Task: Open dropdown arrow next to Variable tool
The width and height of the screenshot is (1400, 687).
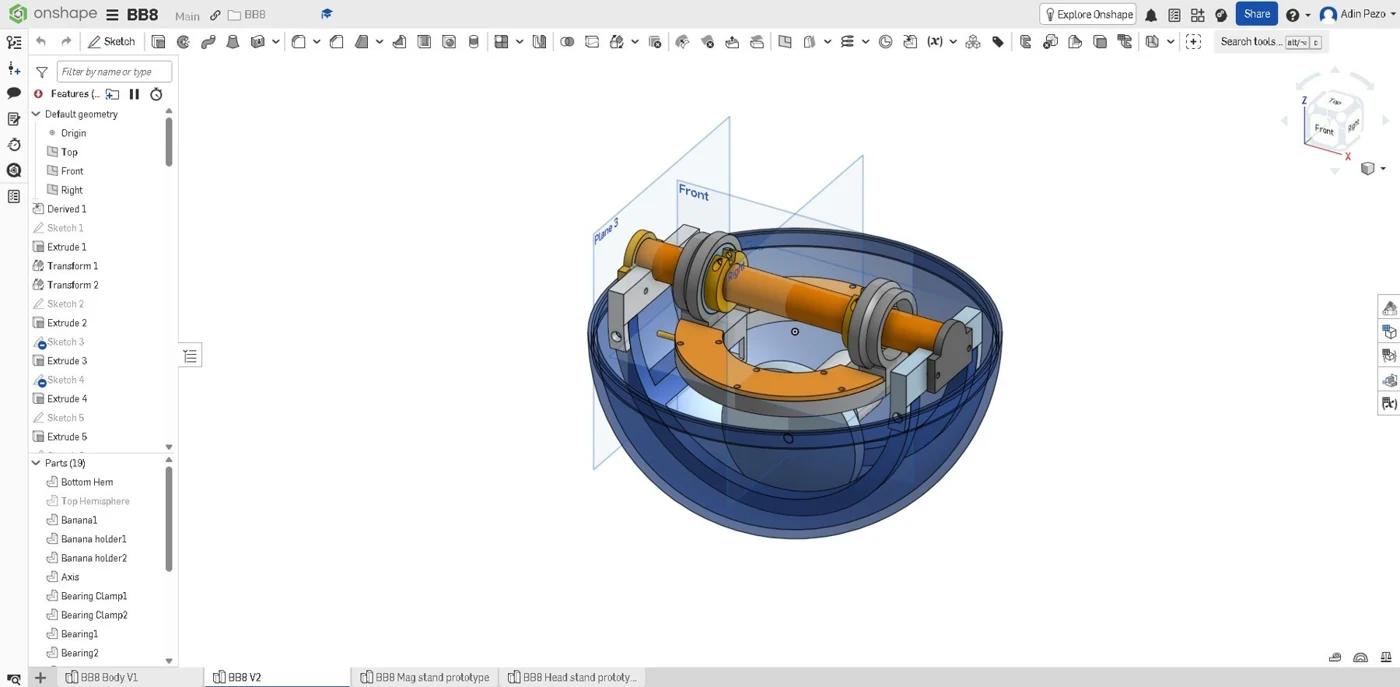Action: click(953, 42)
